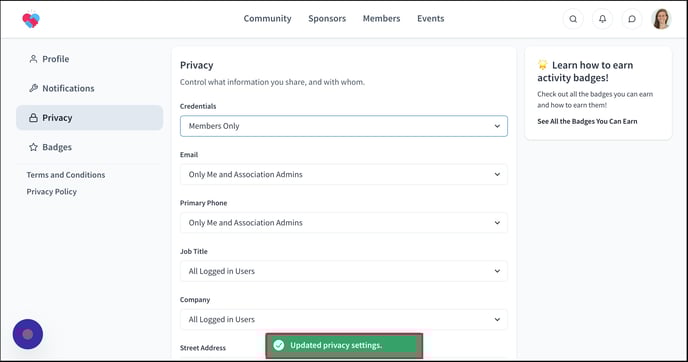Open search with magnifier icon
688x362 pixels.
pyautogui.click(x=573, y=19)
